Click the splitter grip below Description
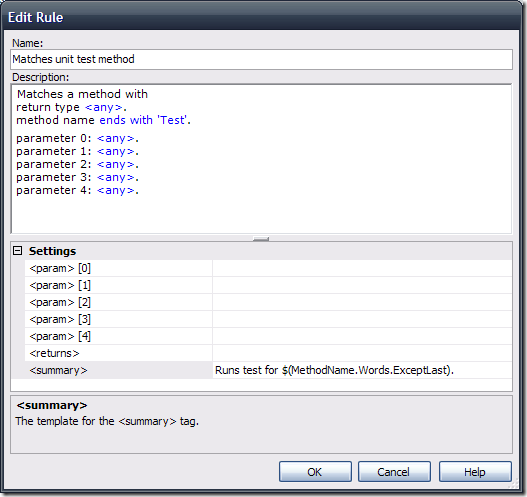This screenshot has height=497, width=527. [x=261, y=239]
